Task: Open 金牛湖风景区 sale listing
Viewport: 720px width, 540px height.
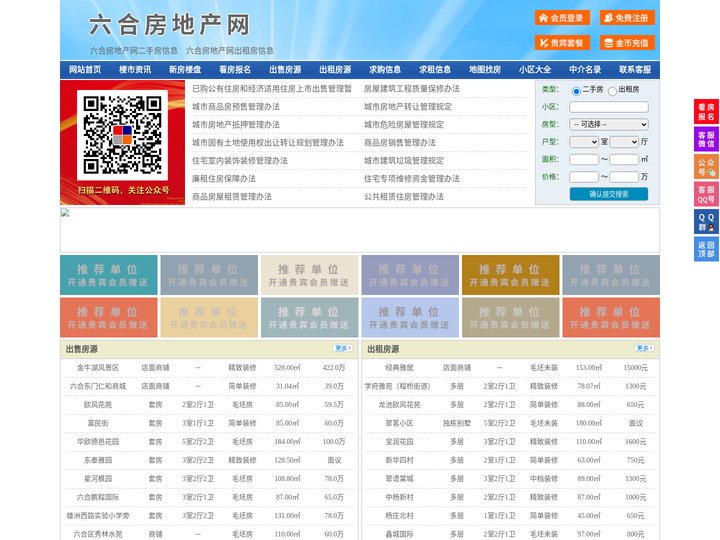Action: pos(98,367)
